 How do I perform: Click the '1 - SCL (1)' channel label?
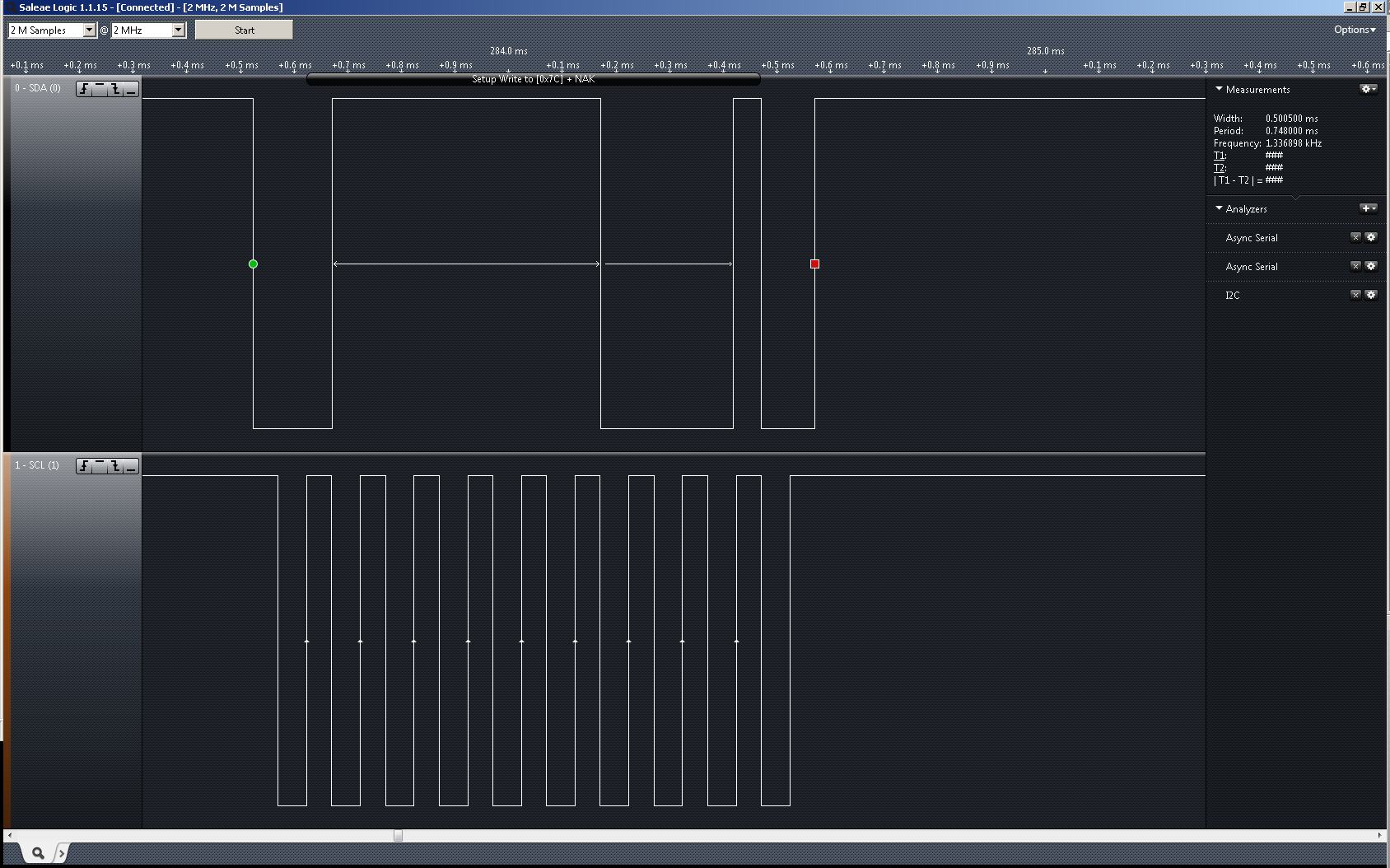(x=36, y=465)
